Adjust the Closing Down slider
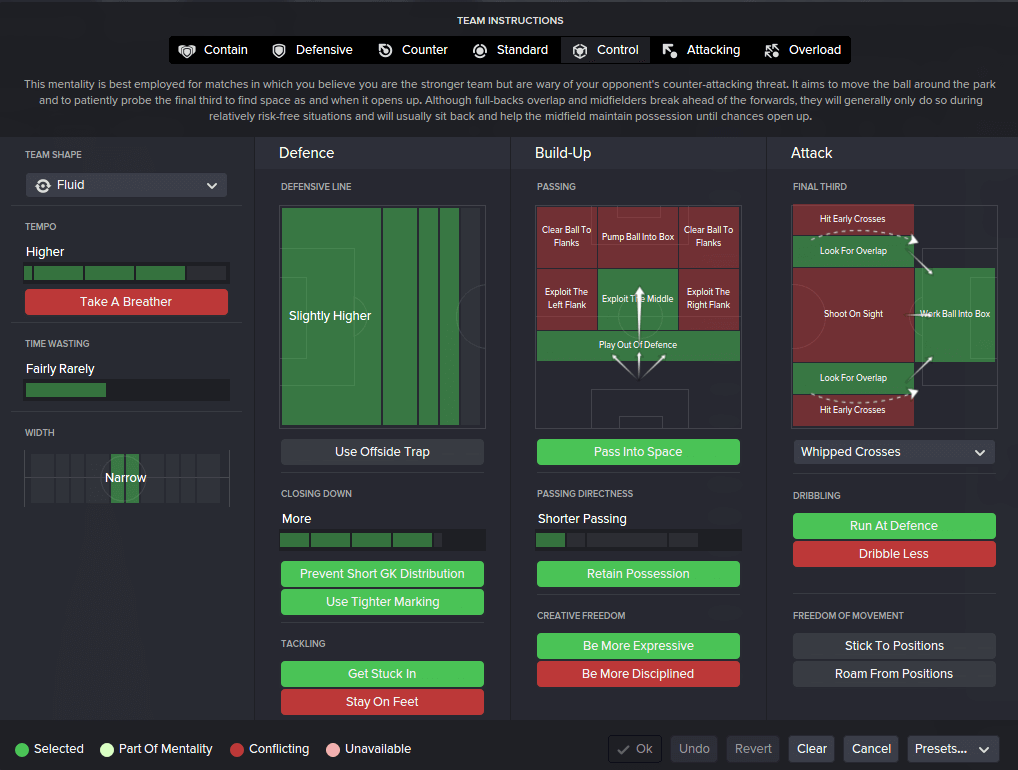1018x770 pixels. 382,540
